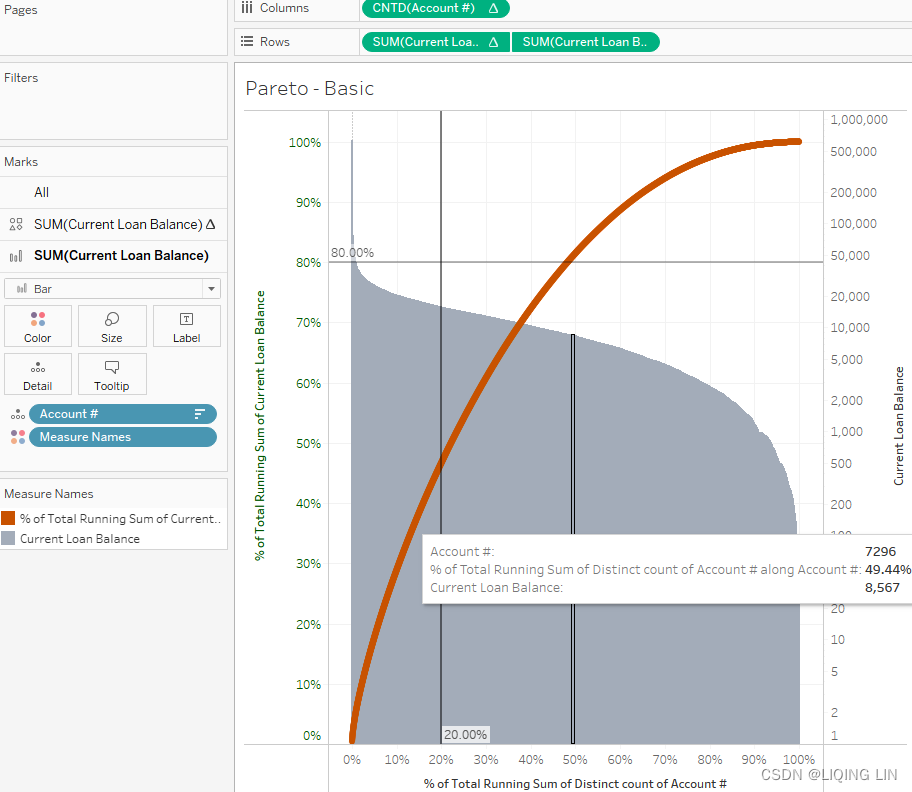Image resolution: width=912 pixels, height=792 pixels.
Task: Click the Columns shelf icon
Action: (x=247, y=7)
